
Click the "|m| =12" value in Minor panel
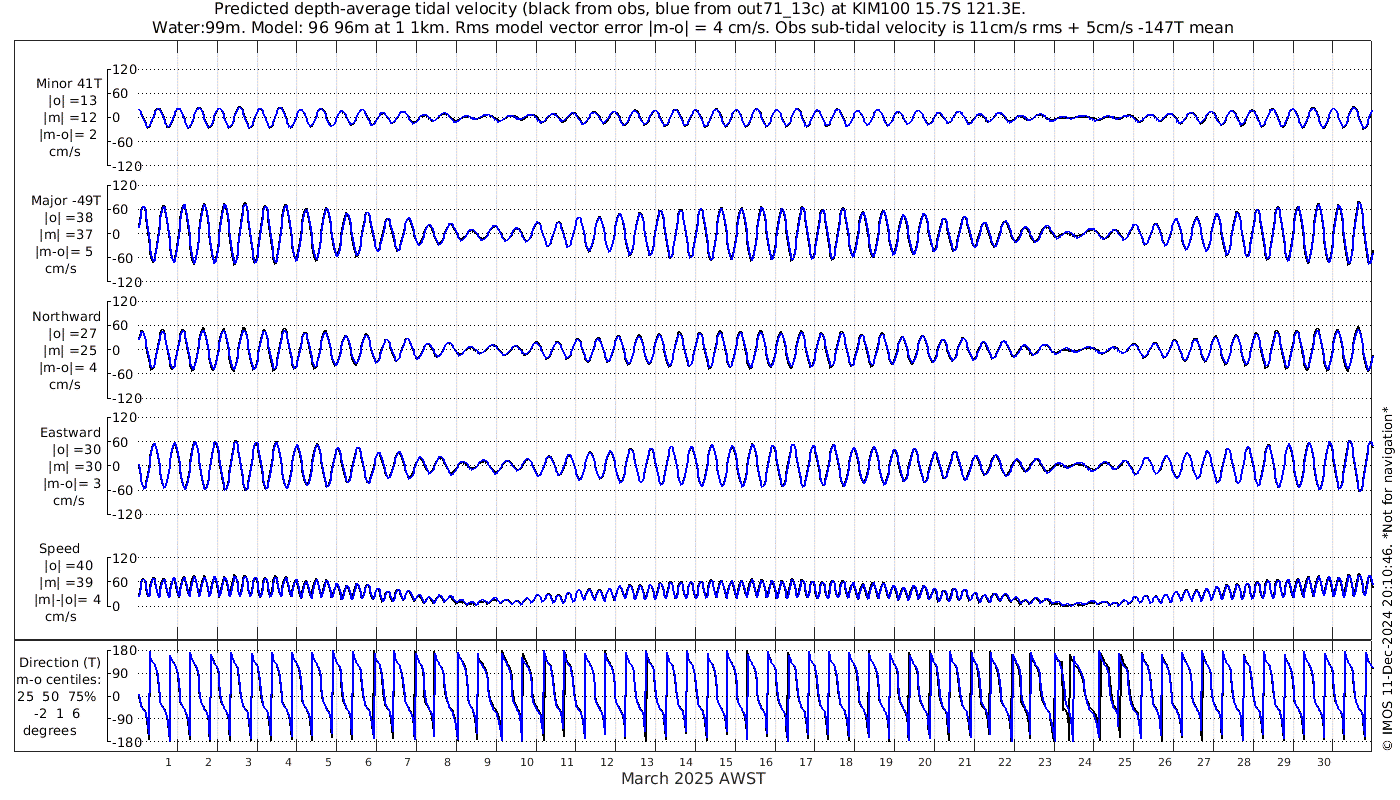coord(70,118)
